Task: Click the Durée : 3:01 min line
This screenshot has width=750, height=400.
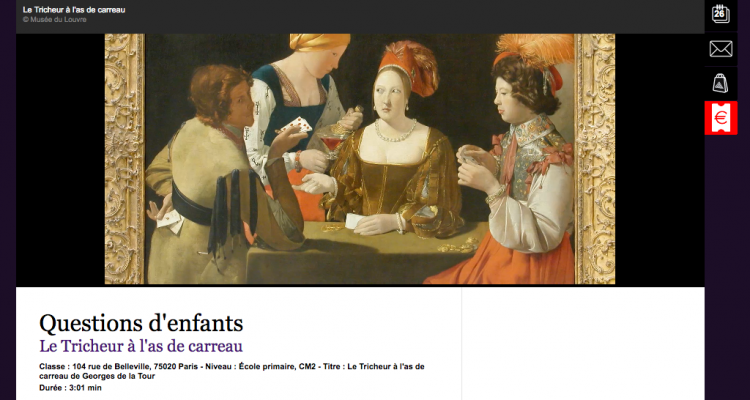Action: pyautogui.click(x=70, y=388)
